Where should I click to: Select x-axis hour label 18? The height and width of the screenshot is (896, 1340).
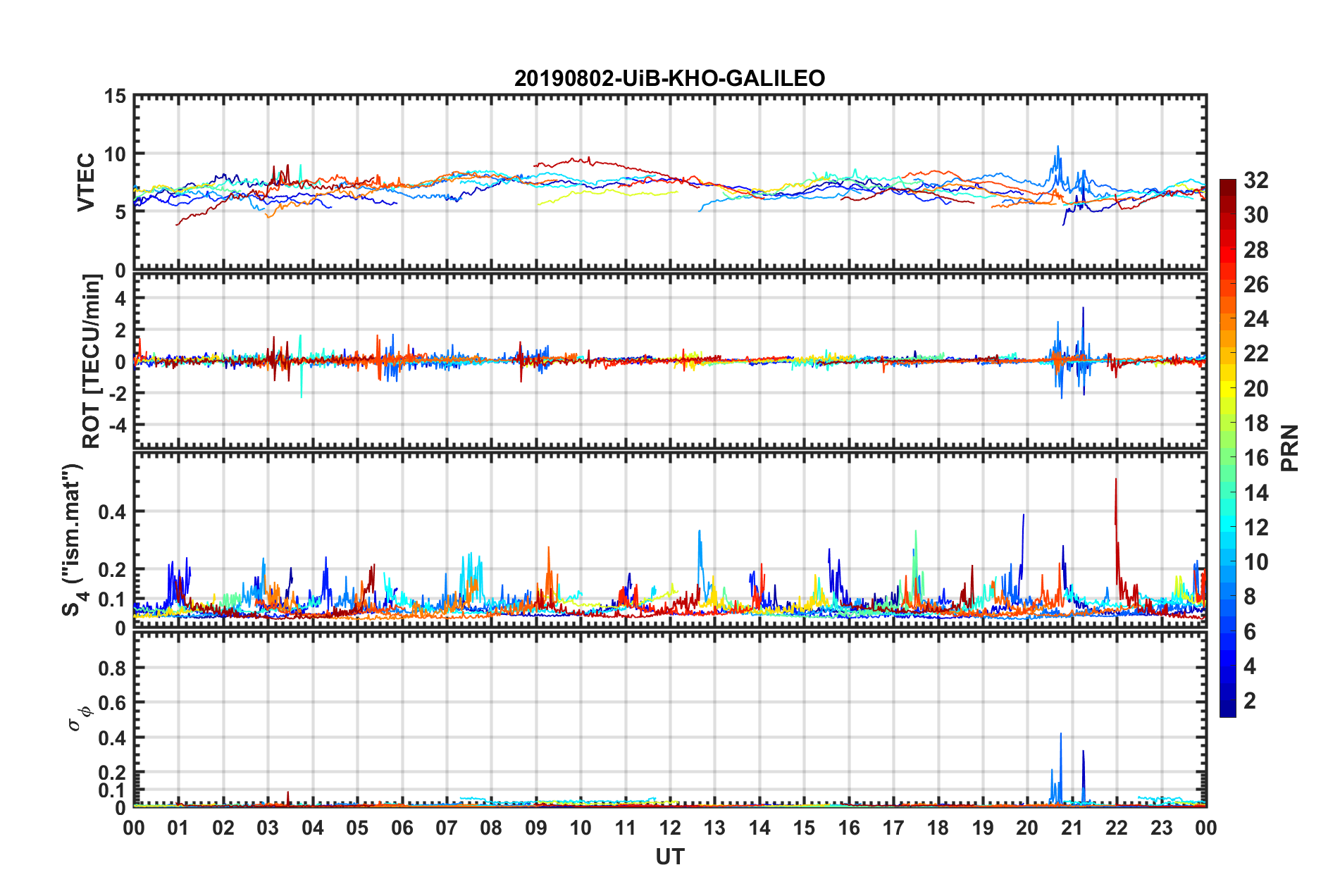(x=938, y=828)
